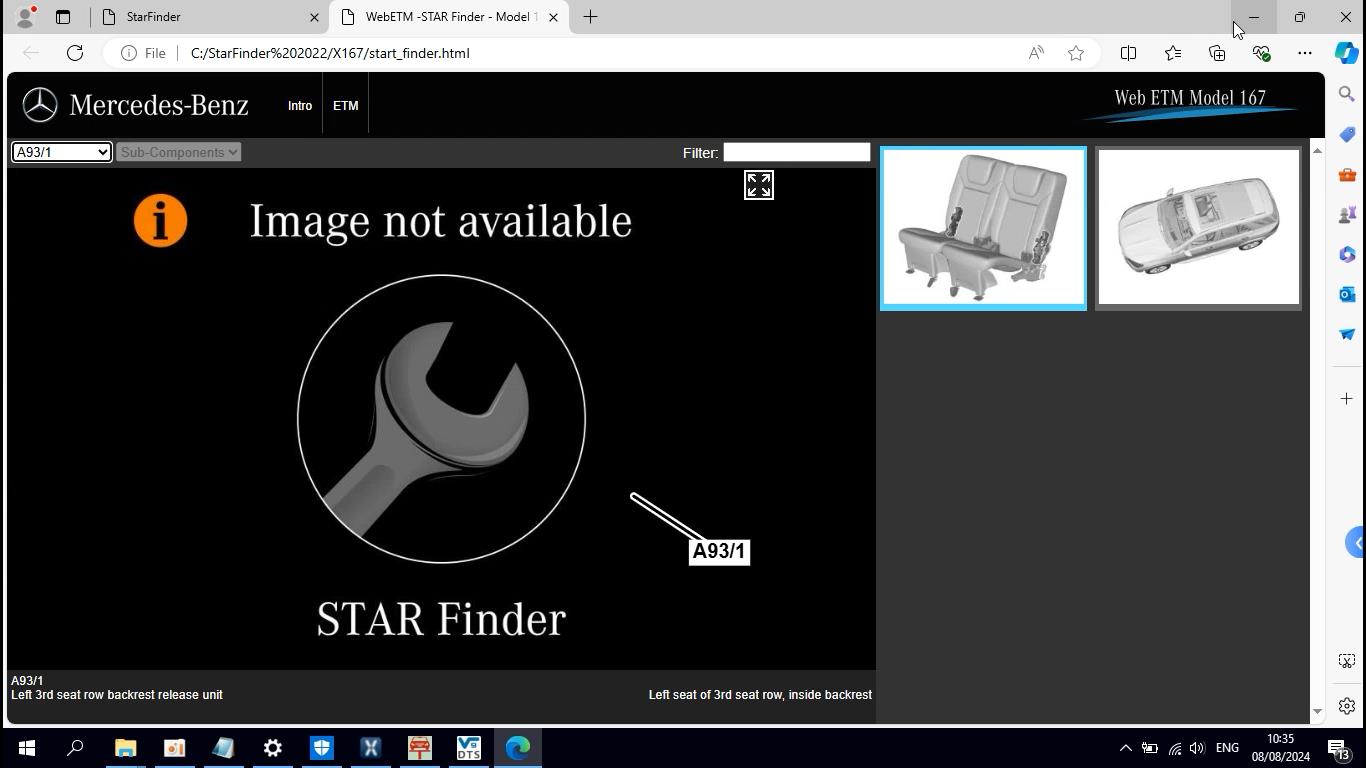Open the notification center

point(1338,748)
